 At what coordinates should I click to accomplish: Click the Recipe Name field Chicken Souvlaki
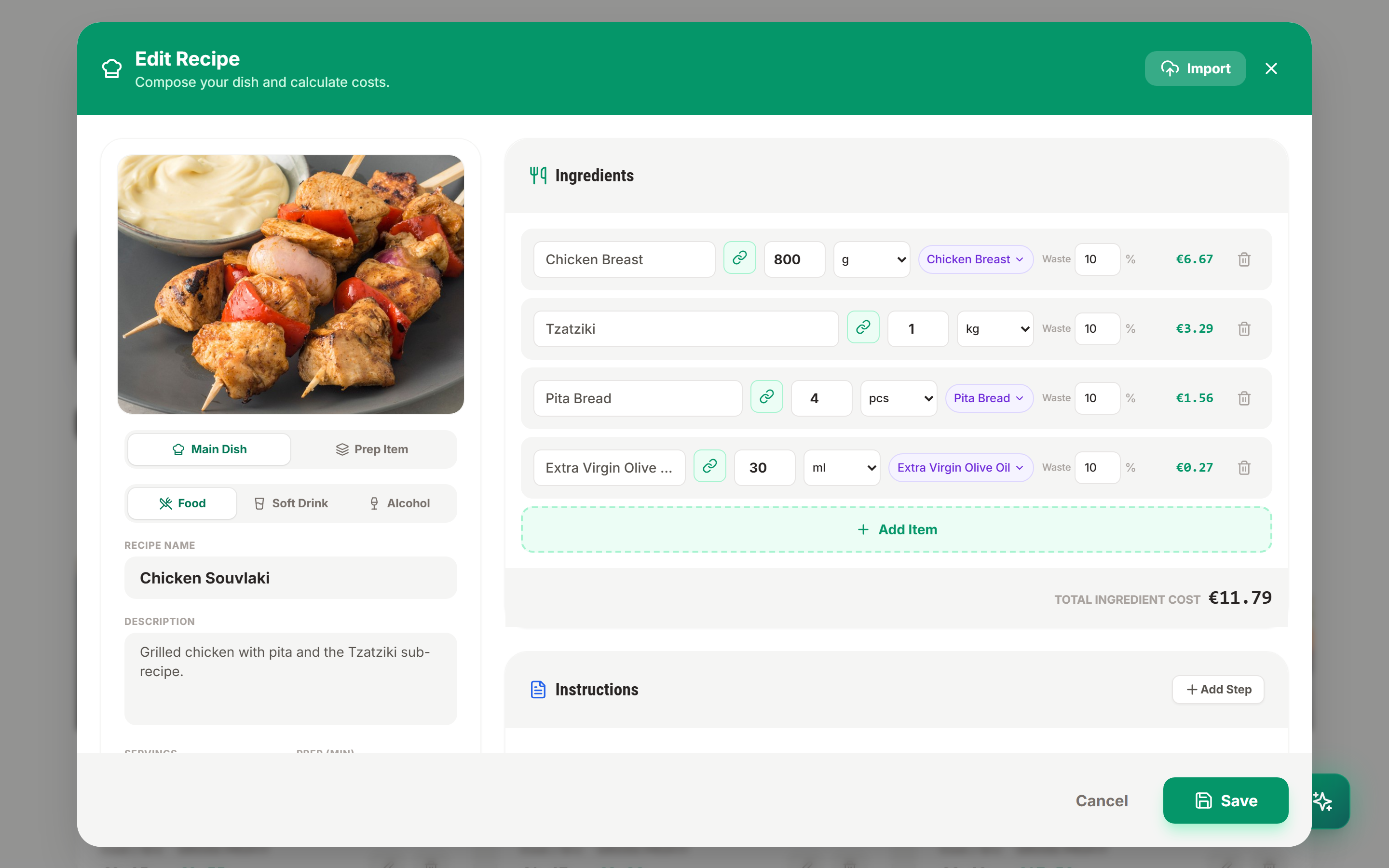(290, 578)
